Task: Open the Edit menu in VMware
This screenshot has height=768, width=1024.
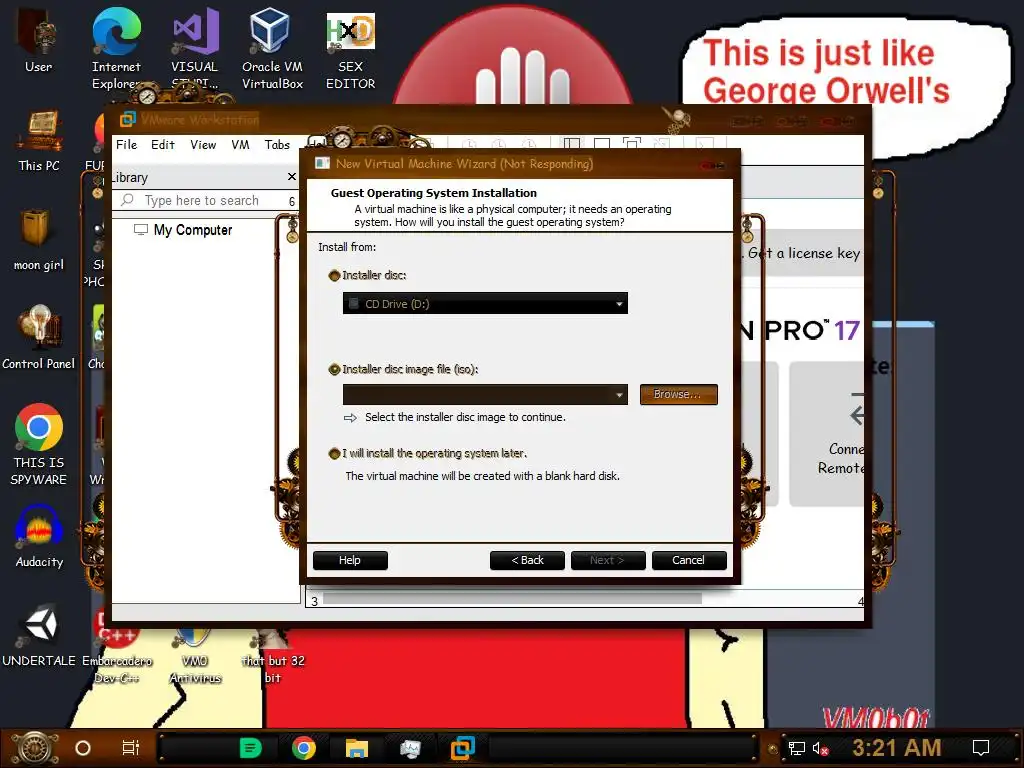Action: 163,144
